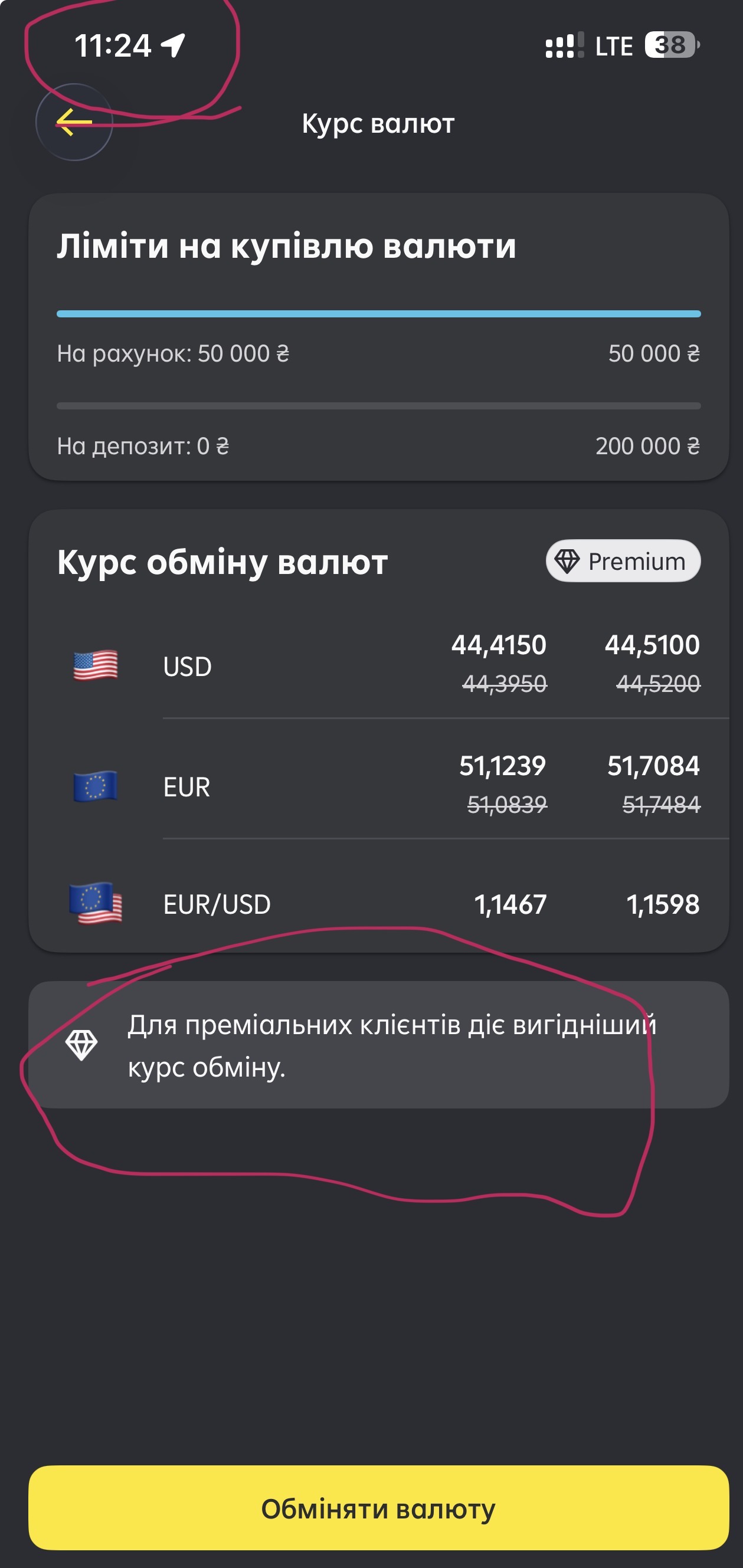Open the premium clients exchange rate notice

point(379,1045)
